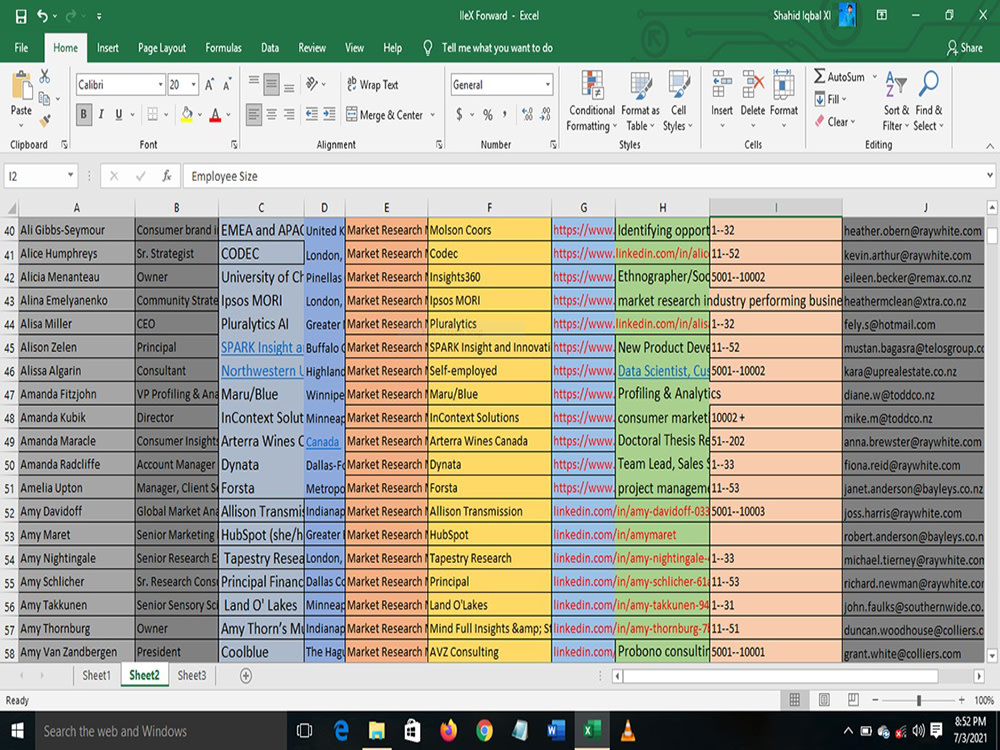The width and height of the screenshot is (1000, 750).
Task: Click Increase Decimal icon
Action: coord(527,115)
